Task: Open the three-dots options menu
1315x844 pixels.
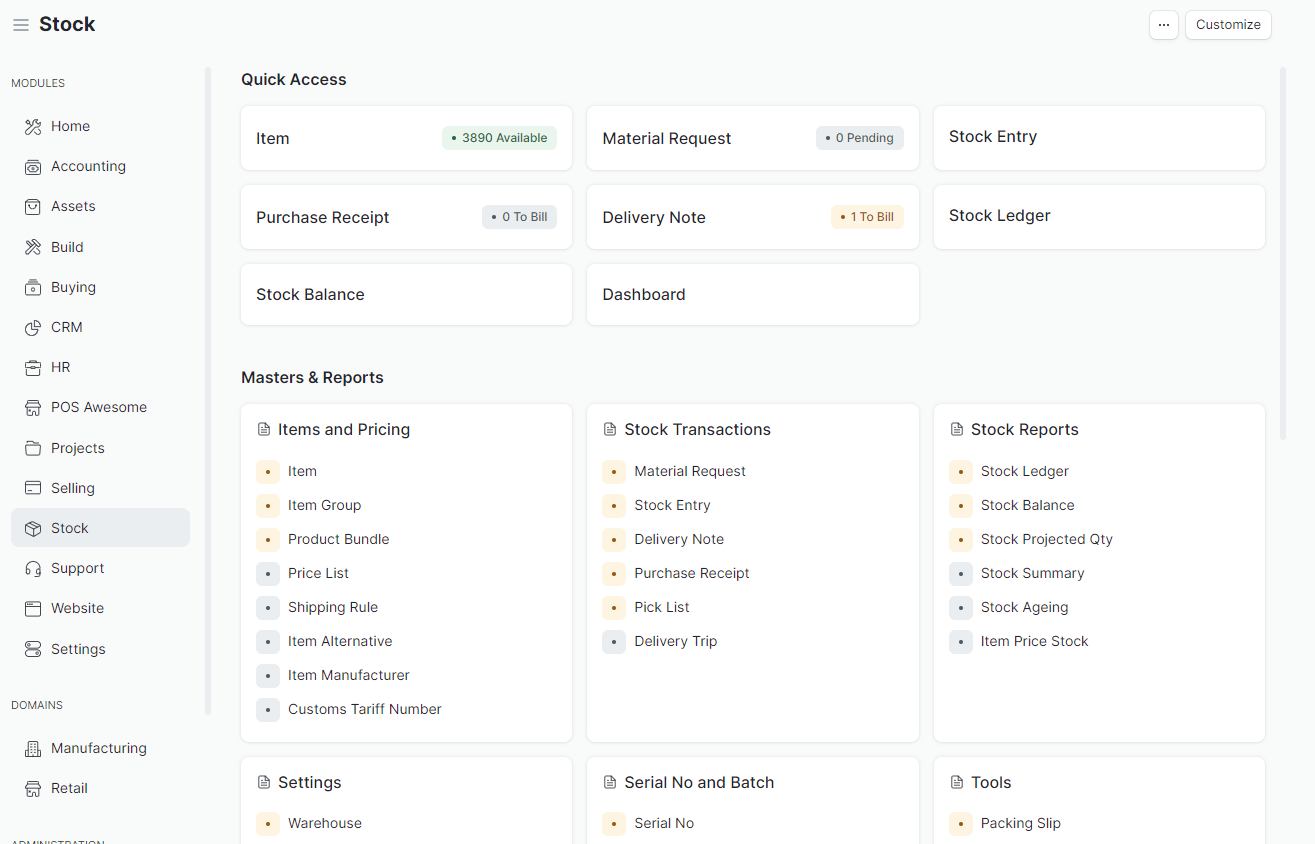Action: (x=1163, y=25)
